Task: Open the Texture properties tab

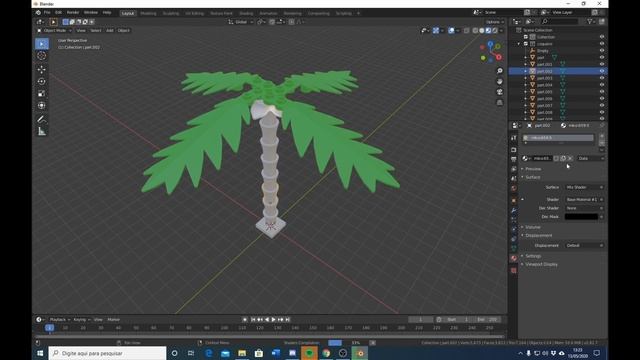Action: [513, 270]
